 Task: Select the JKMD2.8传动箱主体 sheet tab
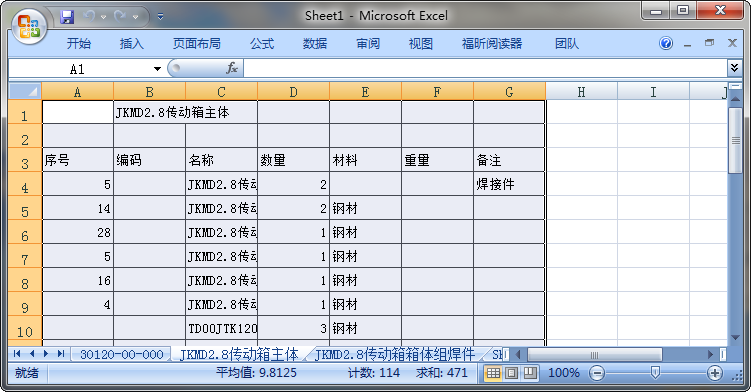click(x=239, y=355)
